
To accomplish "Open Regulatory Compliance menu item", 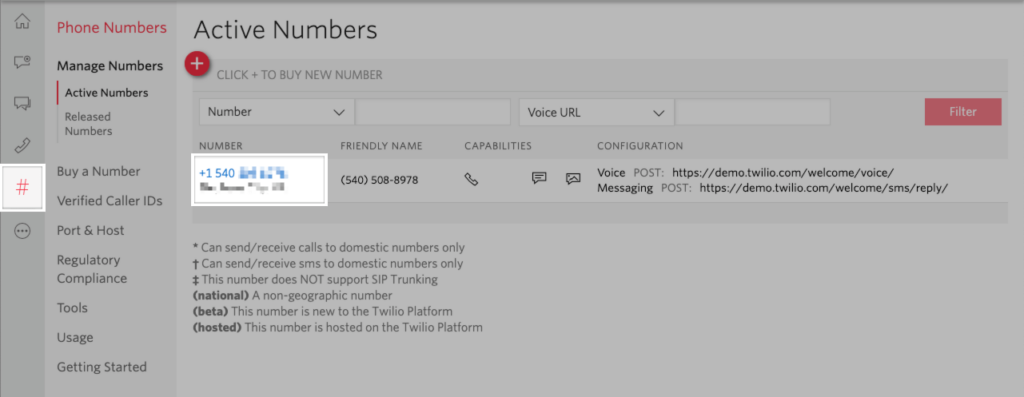I will [x=92, y=269].
